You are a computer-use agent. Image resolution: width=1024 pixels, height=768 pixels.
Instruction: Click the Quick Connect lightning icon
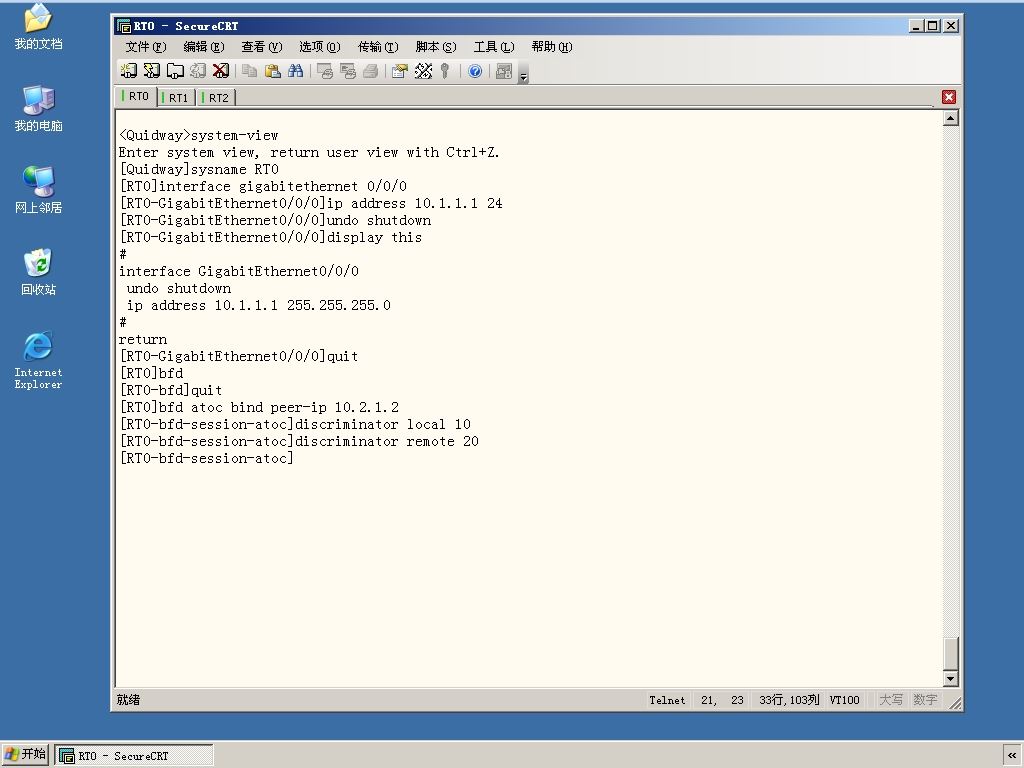(152, 71)
